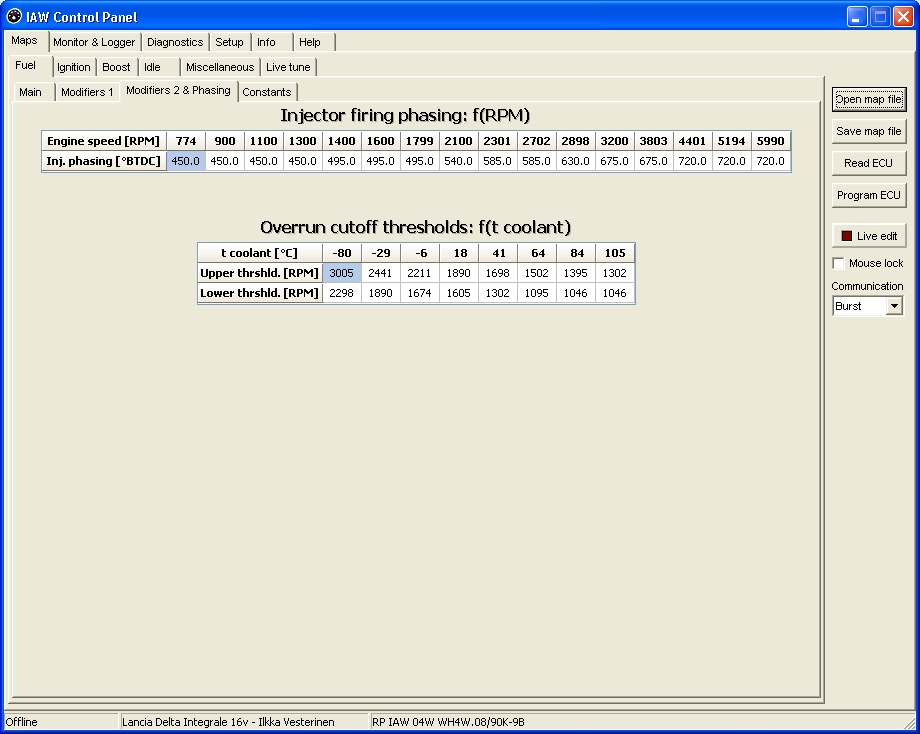Image resolution: width=920 pixels, height=734 pixels.
Task: Select the Constants sub-tab
Action: pos(266,92)
